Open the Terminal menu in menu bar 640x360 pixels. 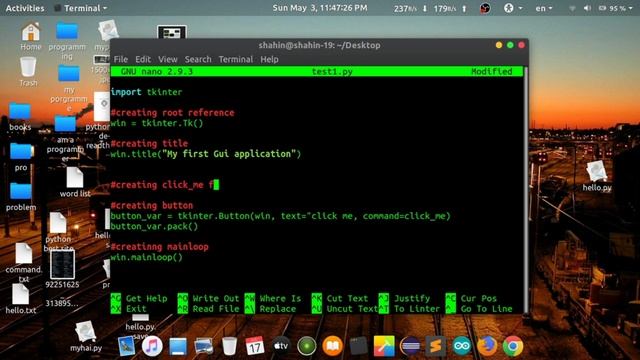(x=236, y=59)
